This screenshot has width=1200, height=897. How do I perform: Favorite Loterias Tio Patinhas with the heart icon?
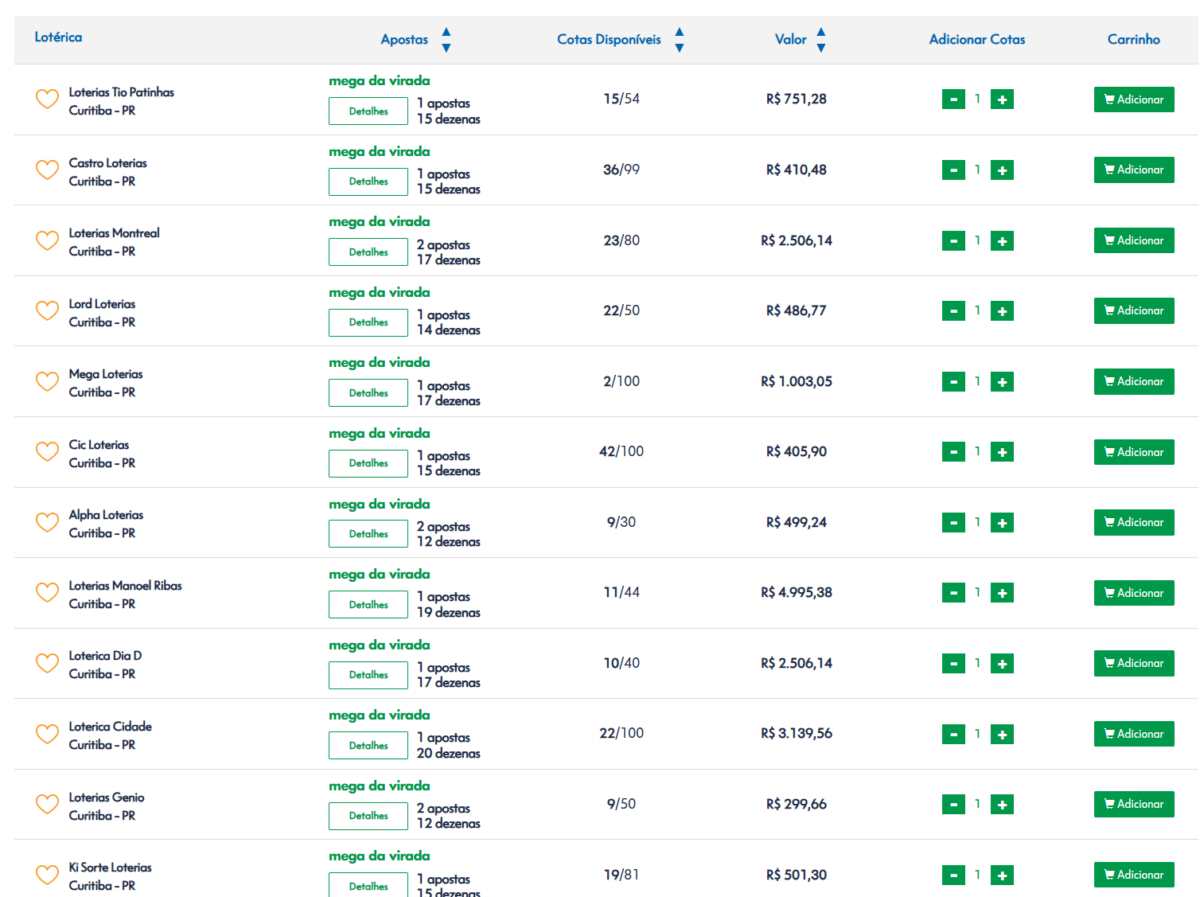[47, 100]
